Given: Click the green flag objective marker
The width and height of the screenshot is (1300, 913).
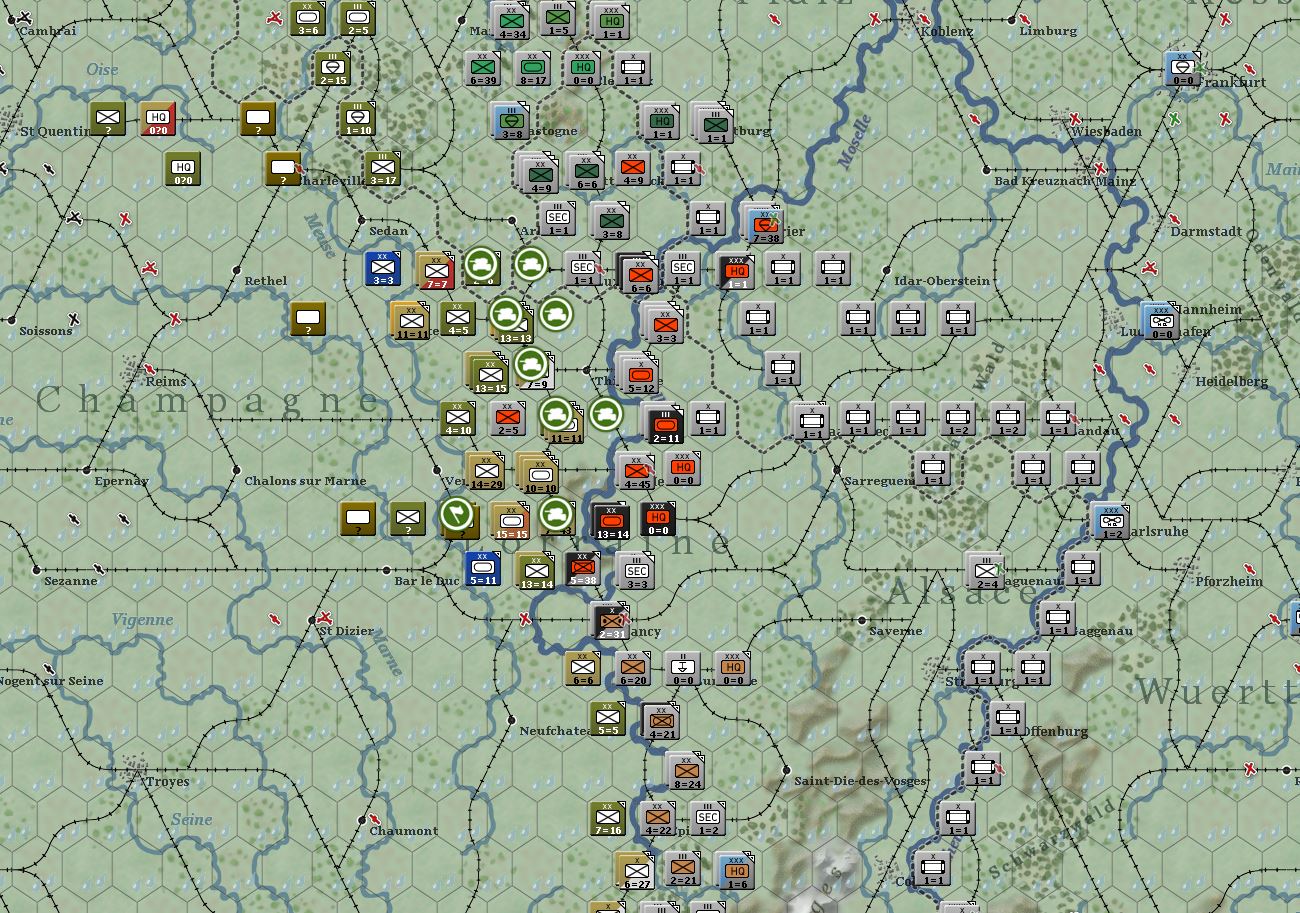Looking at the screenshot, I should pyautogui.click(x=456, y=515).
